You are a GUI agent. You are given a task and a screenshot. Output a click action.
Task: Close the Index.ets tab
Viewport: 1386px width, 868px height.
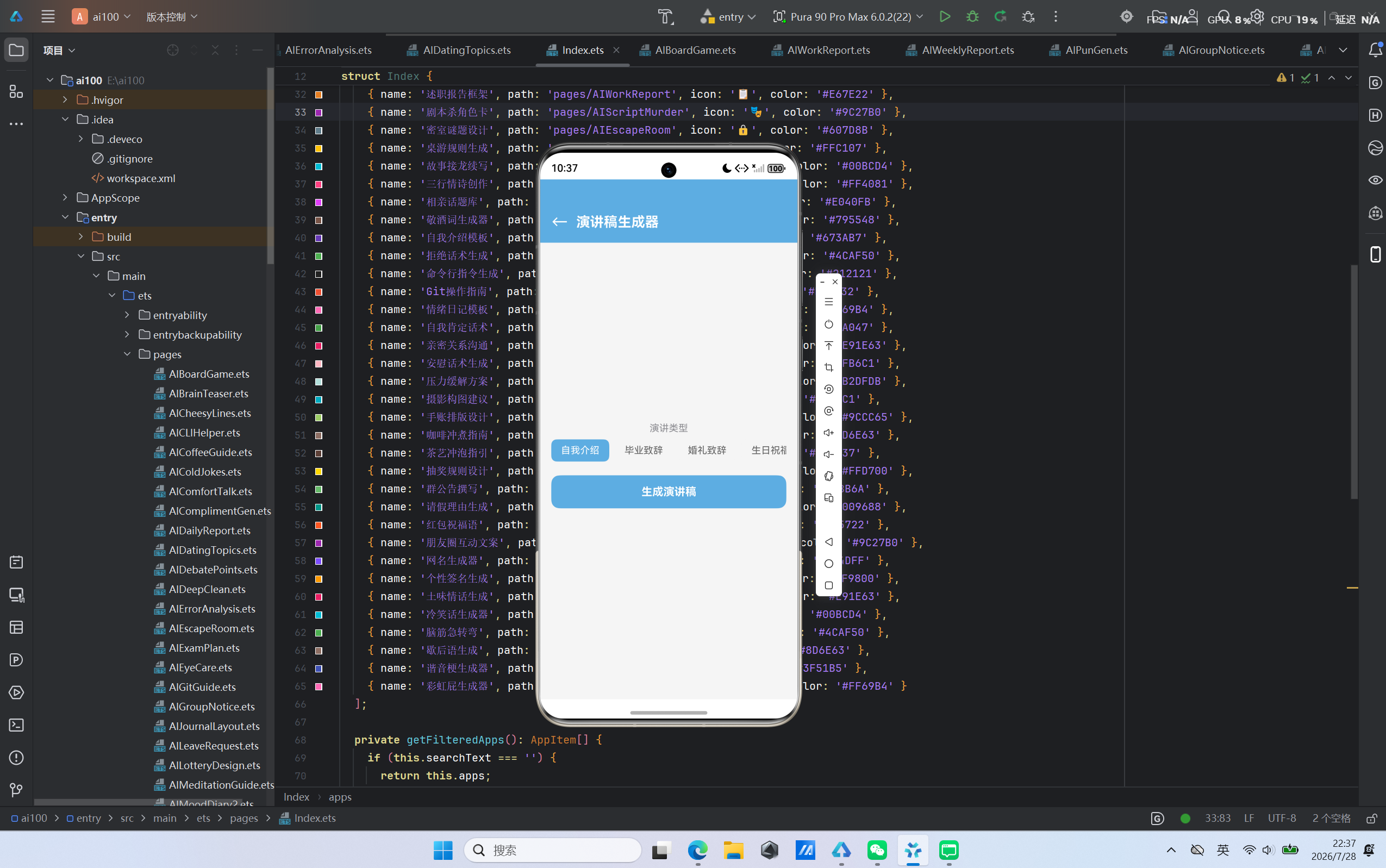(616, 50)
